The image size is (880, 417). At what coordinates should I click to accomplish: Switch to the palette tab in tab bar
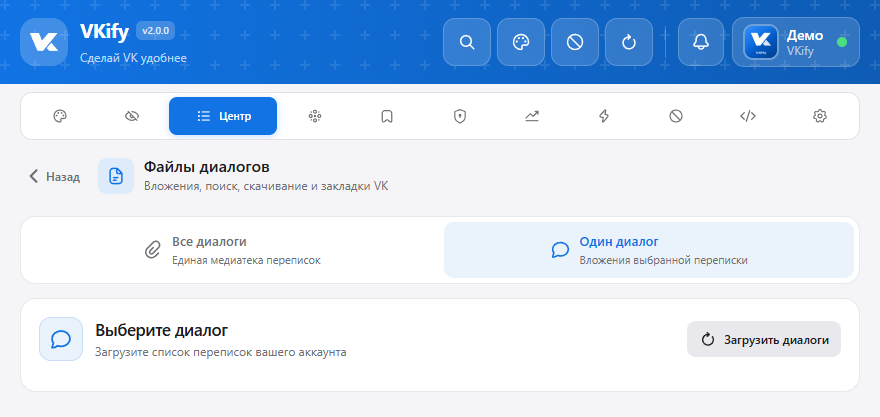(x=60, y=116)
